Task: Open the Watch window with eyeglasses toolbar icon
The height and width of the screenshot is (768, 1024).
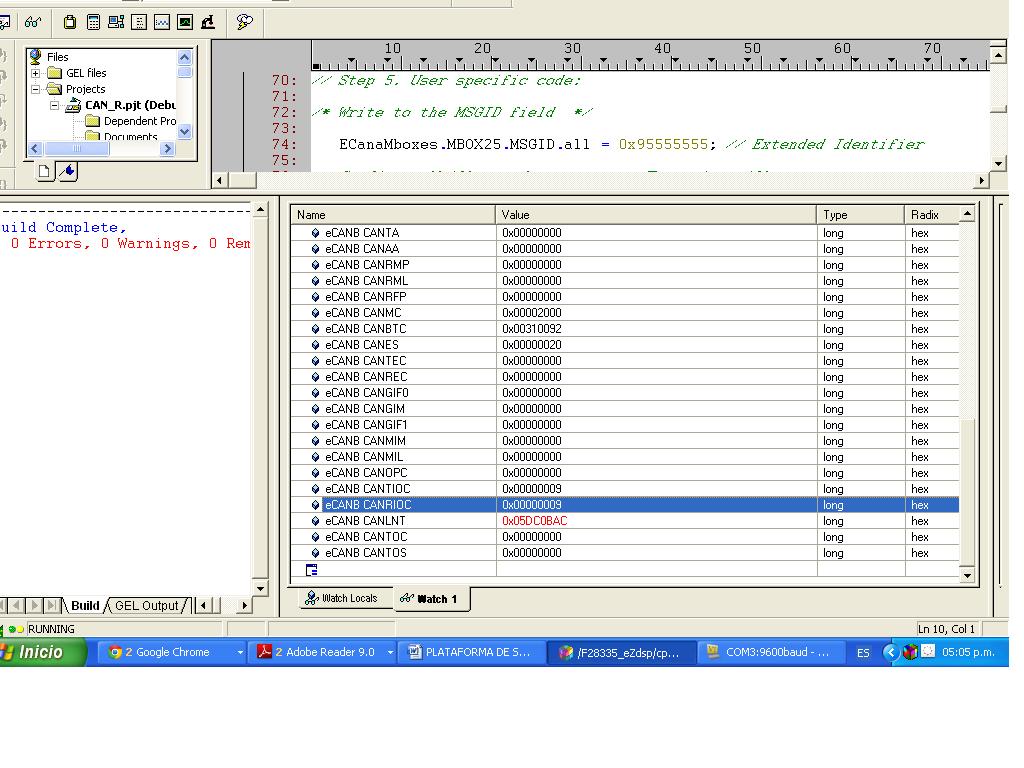Action: (x=33, y=20)
